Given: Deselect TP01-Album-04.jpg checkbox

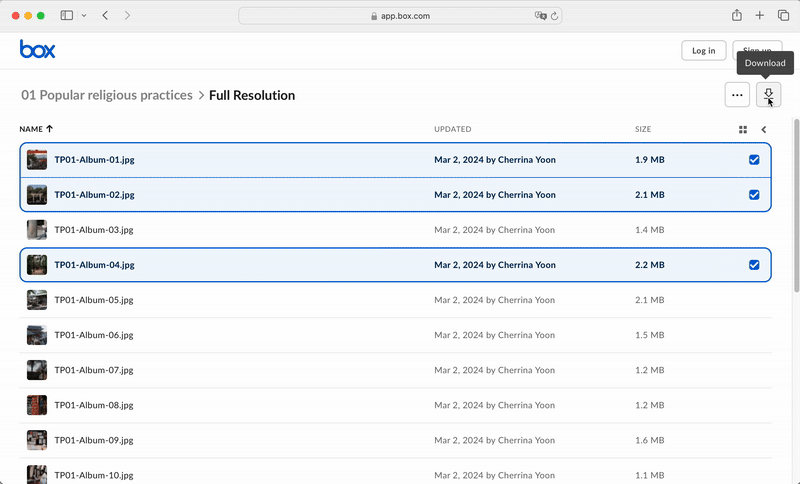Looking at the screenshot, I should coord(754,265).
